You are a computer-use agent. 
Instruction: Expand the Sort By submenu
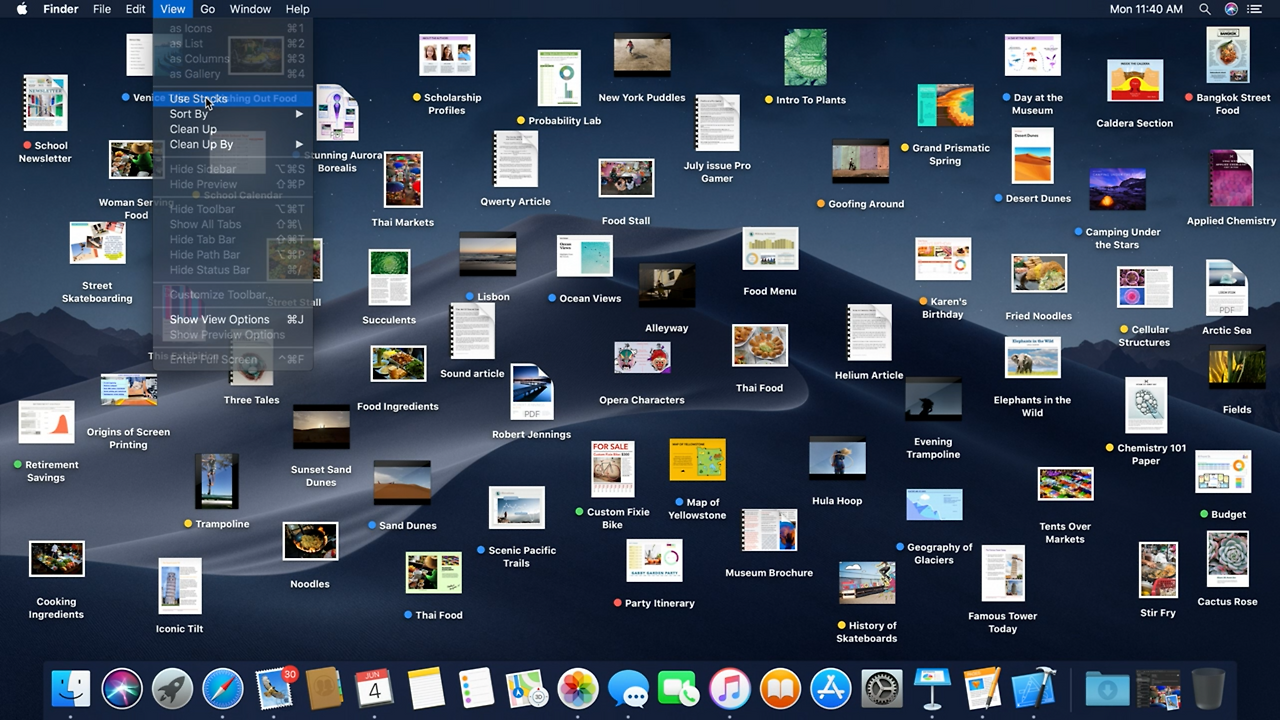pos(233,114)
